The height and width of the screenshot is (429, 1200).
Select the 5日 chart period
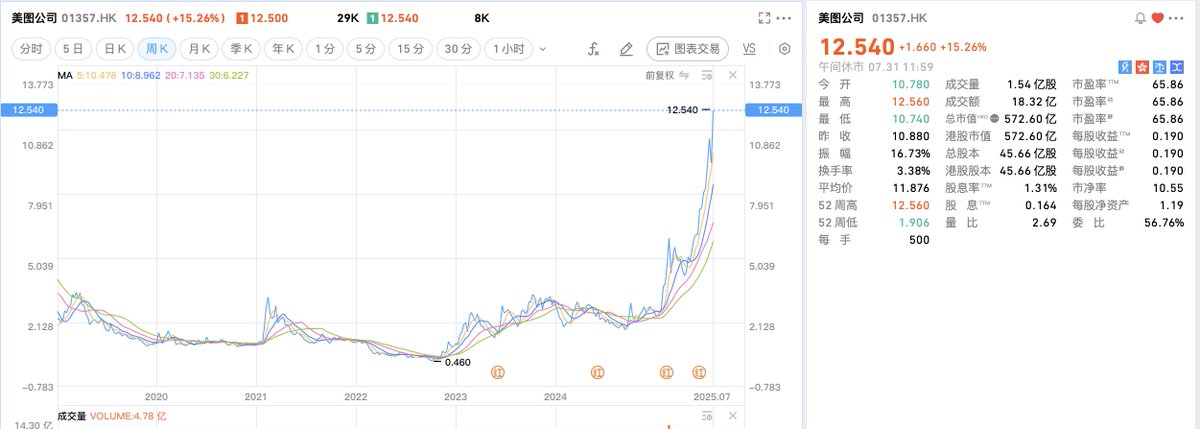click(x=73, y=48)
